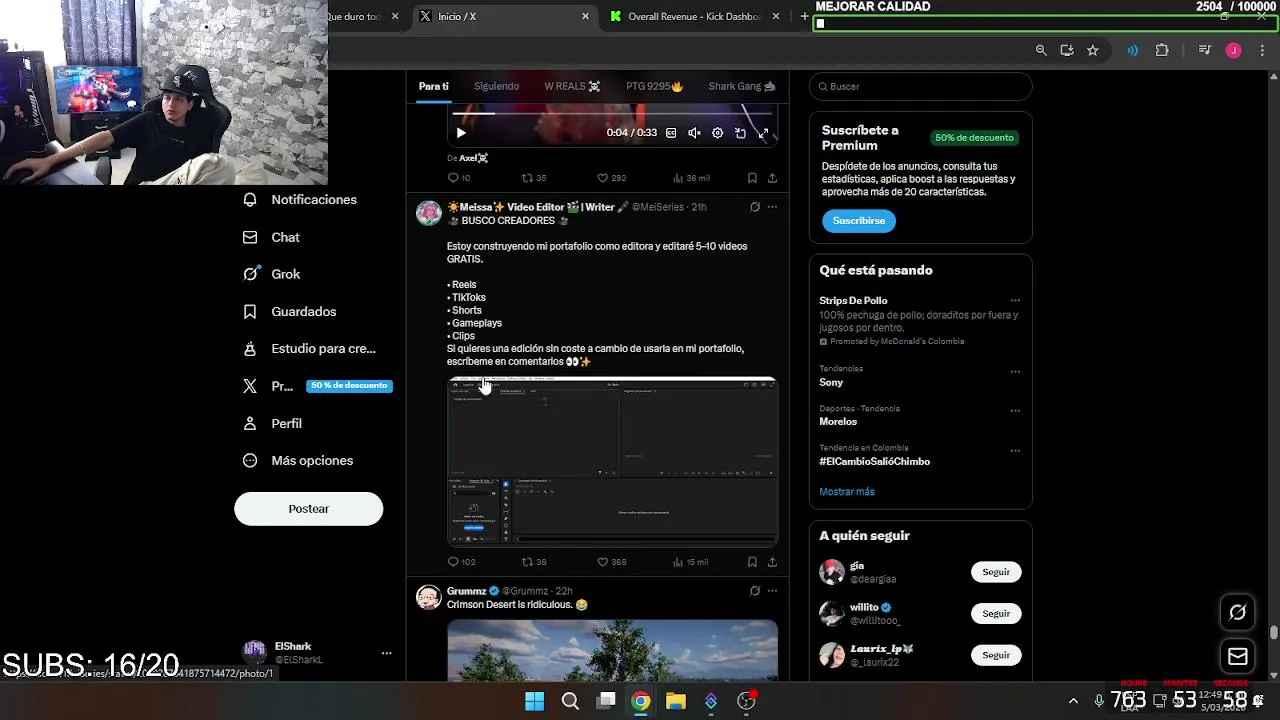1280x720 pixels.
Task: Click the Mostrar más link
Action: 847,492
